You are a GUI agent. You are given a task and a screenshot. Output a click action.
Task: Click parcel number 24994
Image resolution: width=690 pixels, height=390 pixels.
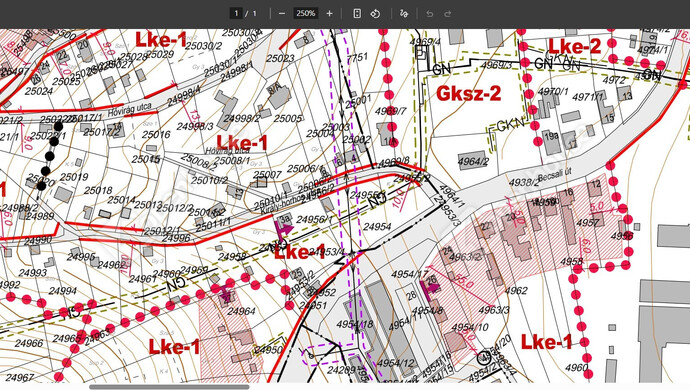62,291
